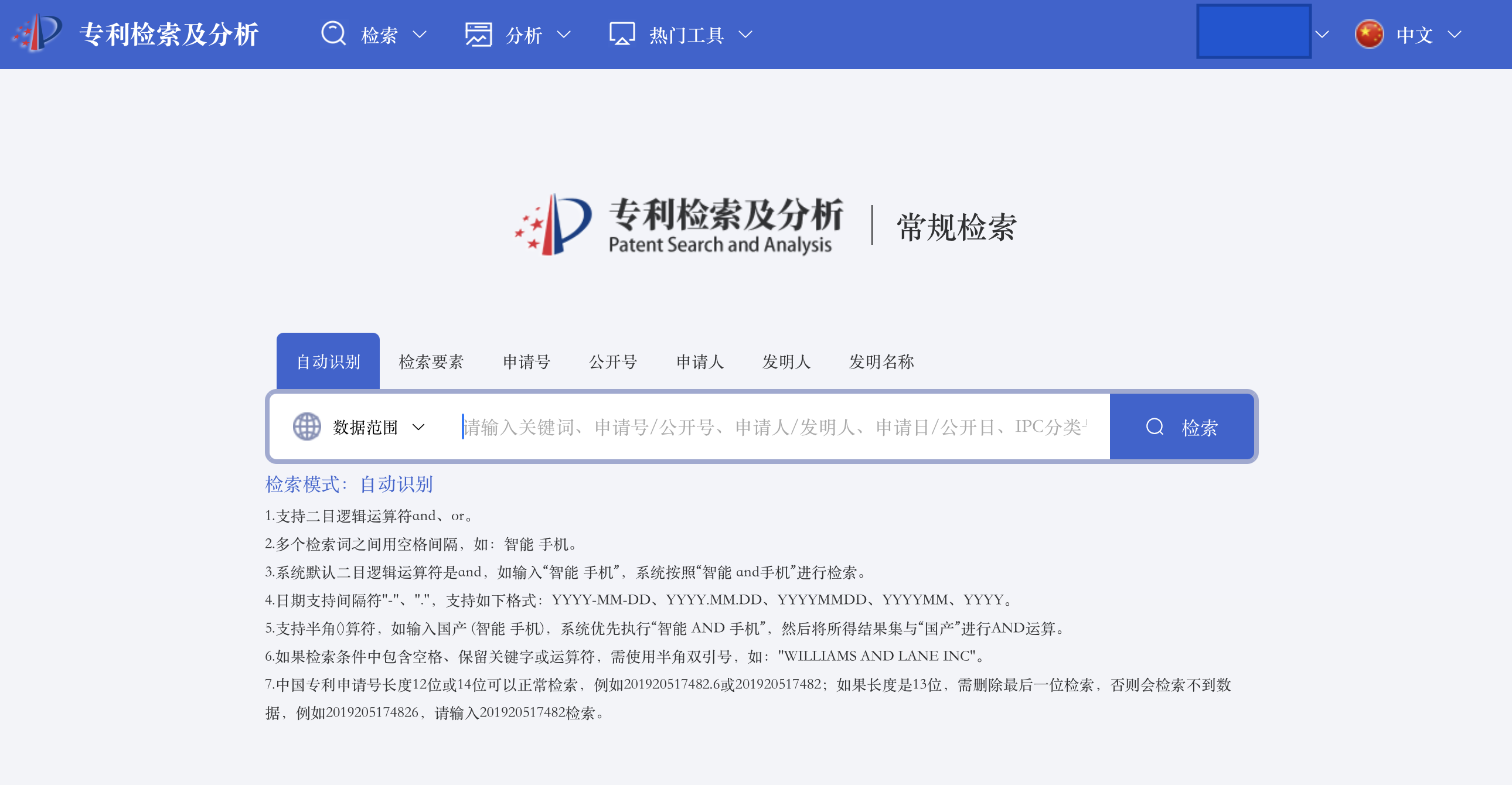Click the China flag language icon
The height and width of the screenshot is (785, 1512).
(1369, 35)
